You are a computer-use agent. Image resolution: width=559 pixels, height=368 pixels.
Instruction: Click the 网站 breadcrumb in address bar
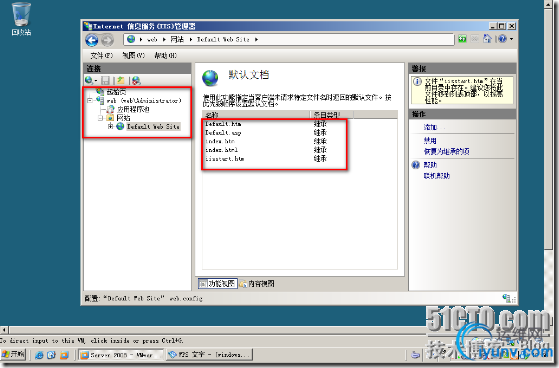177,39
